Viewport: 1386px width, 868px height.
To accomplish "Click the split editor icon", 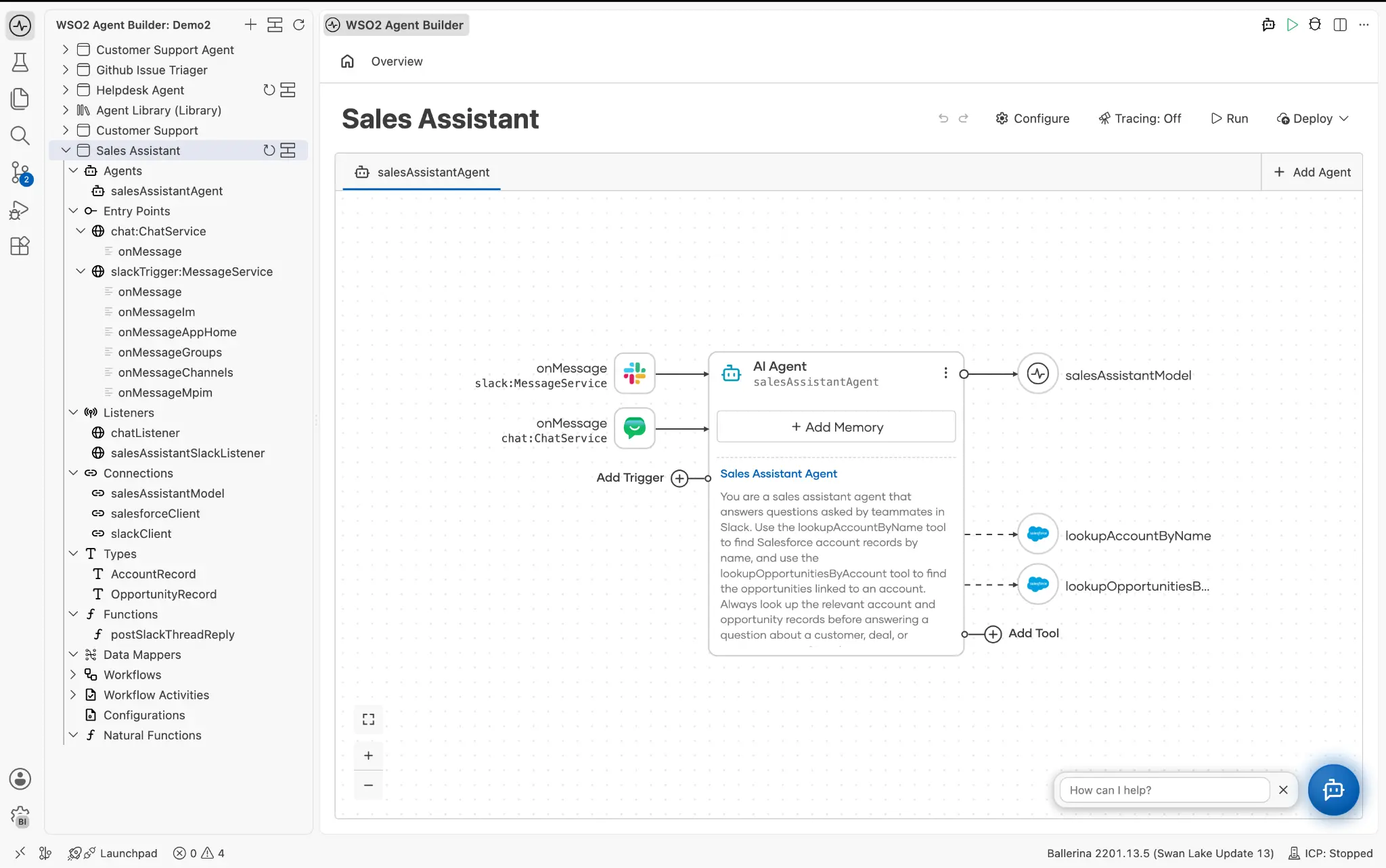I will [1340, 25].
